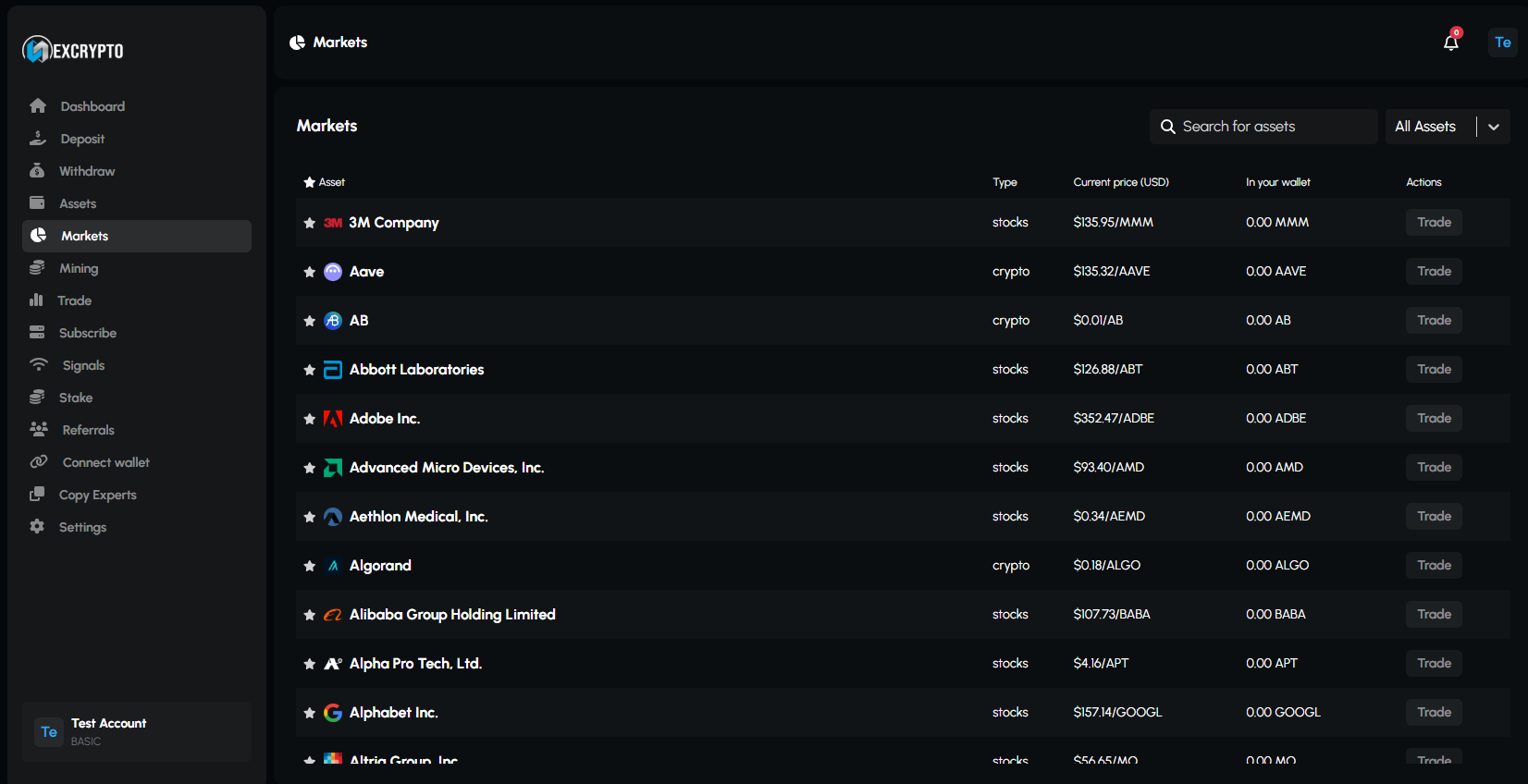Click the Connect wallet link icon
1528x784 pixels.
pos(39,461)
